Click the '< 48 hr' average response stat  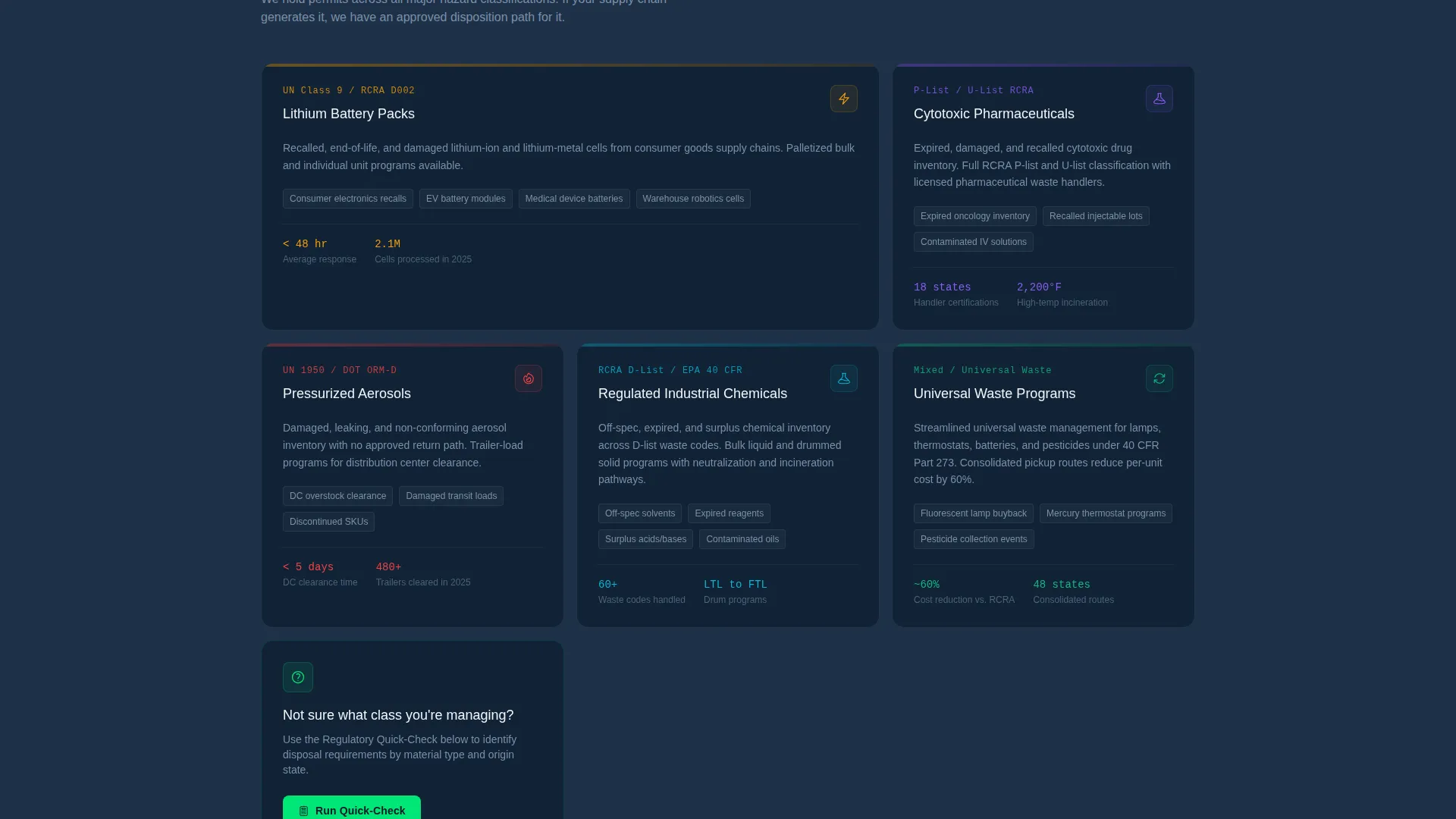pos(305,244)
